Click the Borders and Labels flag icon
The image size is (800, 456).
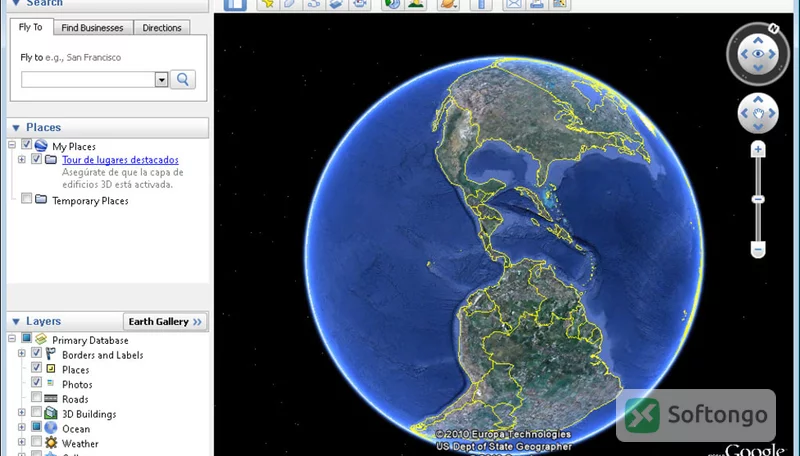tap(51, 353)
